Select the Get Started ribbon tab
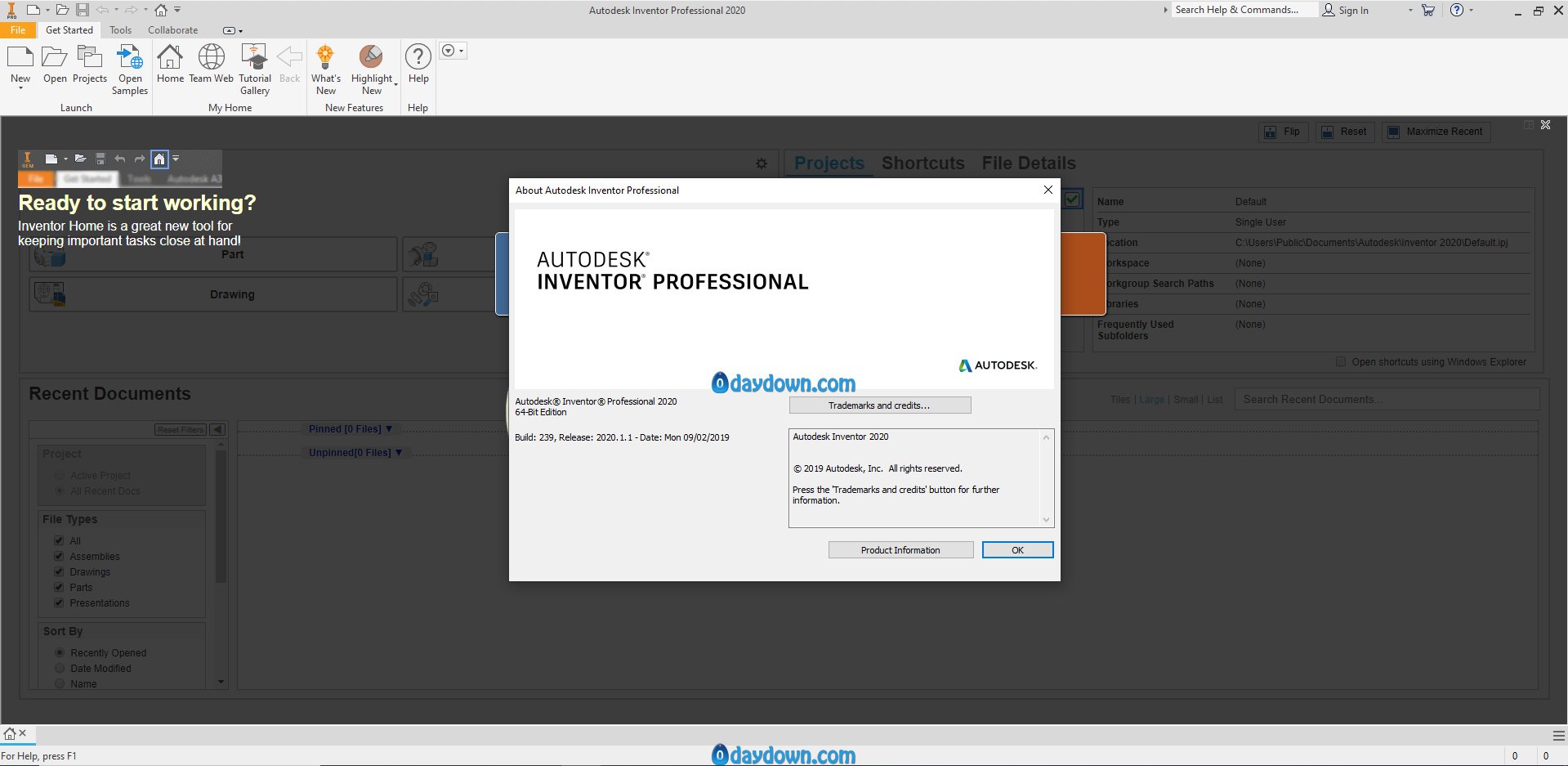The image size is (1568, 766). [x=69, y=30]
